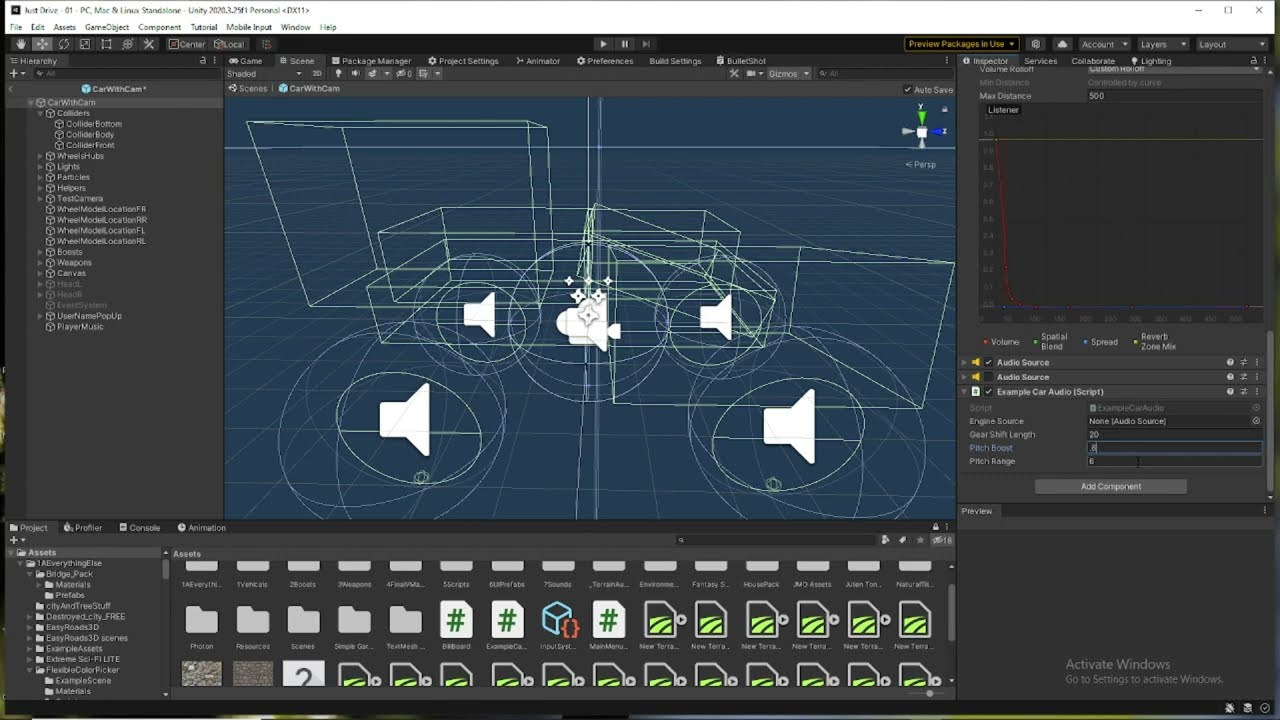The height and width of the screenshot is (720, 1280).
Task: Select the combined Transform tool
Action: [x=127, y=44]
